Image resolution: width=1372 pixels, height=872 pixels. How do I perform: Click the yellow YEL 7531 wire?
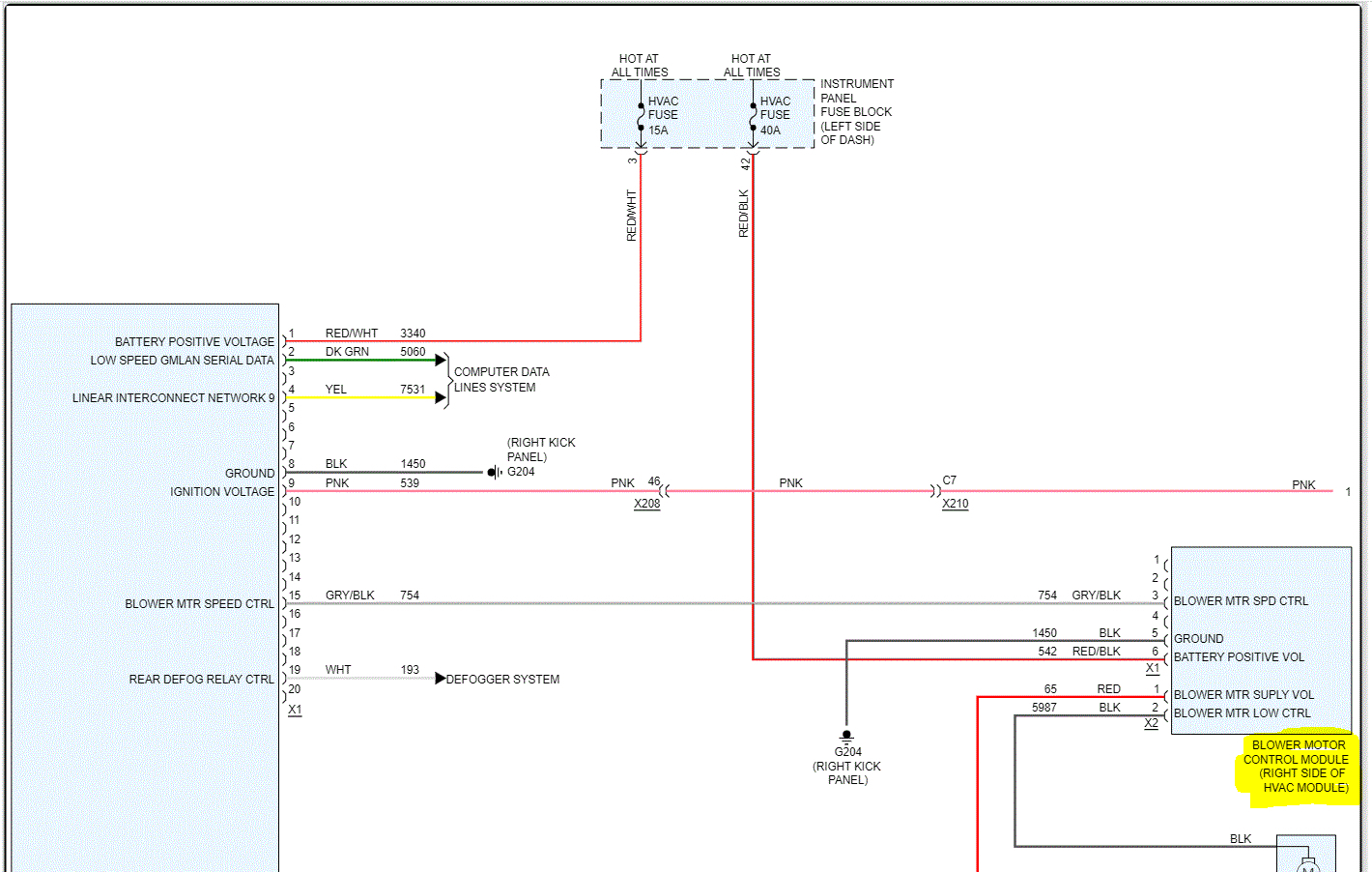tap(362, 397)
